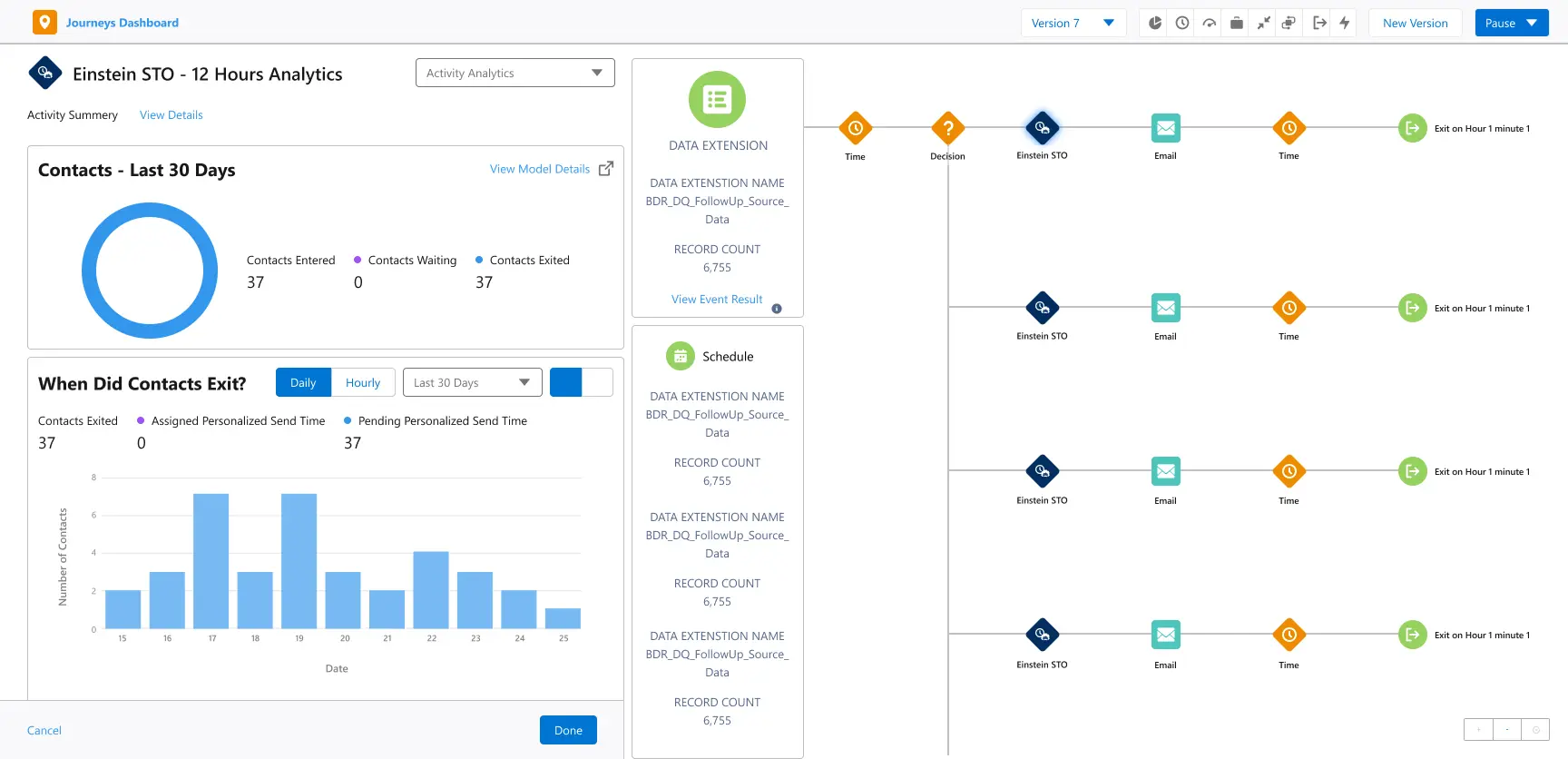Click the chart bar for date 22
Screen dimensions: 1568x759
tap(431, 590)
